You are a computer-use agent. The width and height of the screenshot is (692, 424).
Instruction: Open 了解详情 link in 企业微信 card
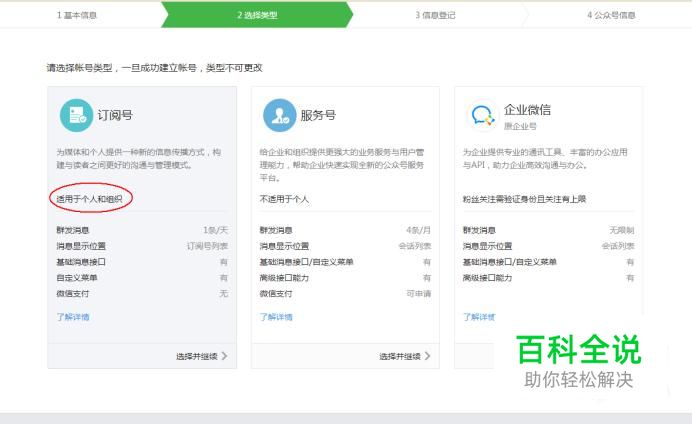[x=479, y=317]
